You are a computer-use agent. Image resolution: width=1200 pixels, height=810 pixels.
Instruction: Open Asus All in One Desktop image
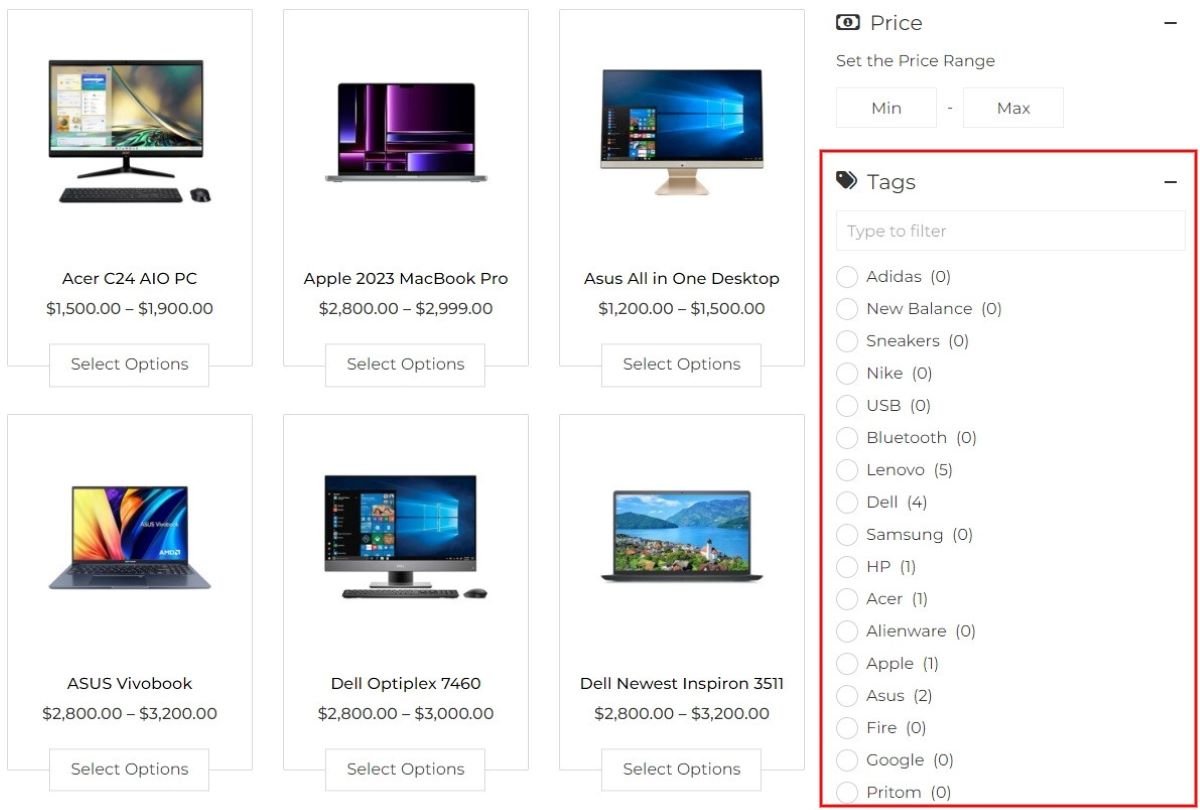point(682,131)
